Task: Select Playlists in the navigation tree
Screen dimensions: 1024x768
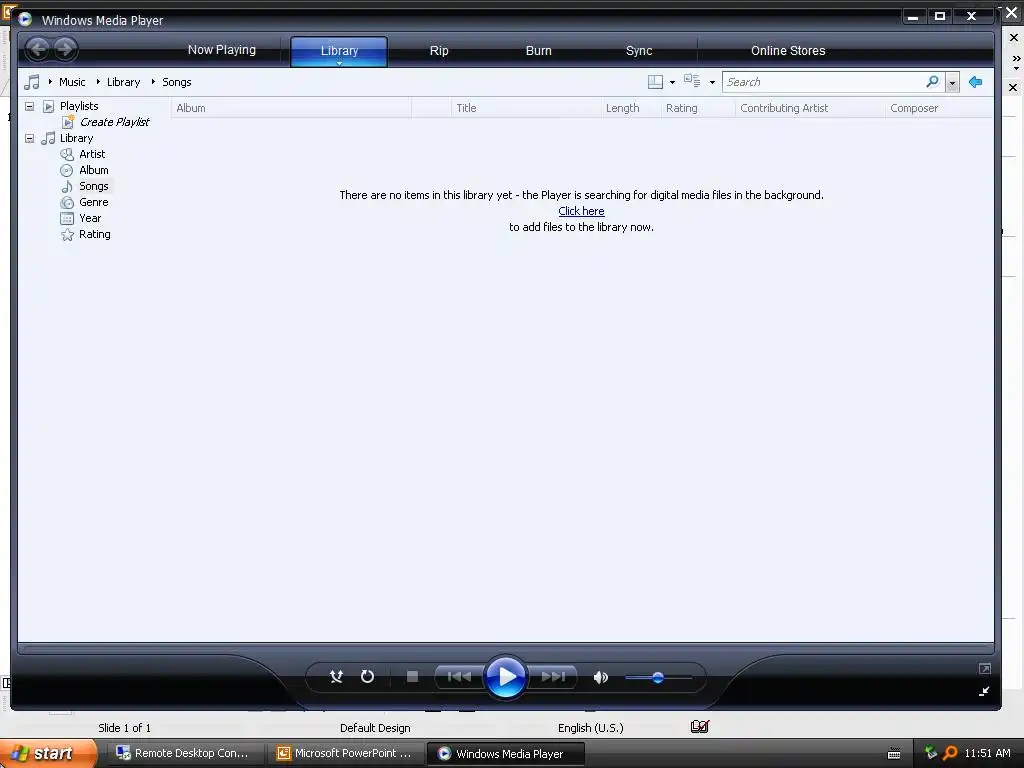Action: pyautogui.click(x=79, y=106)
